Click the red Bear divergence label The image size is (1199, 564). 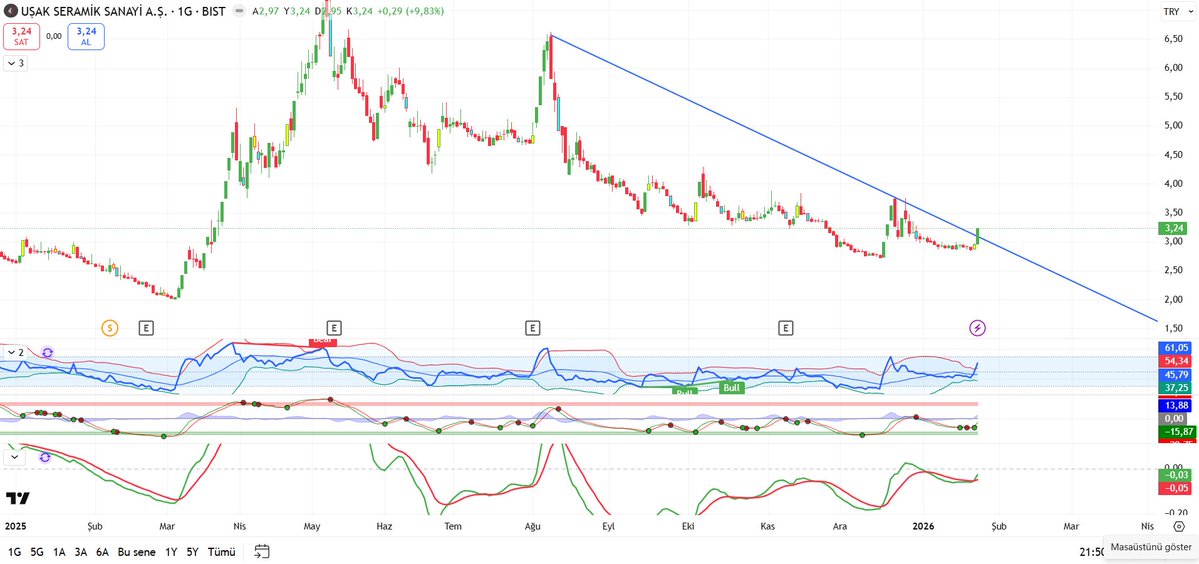pos(323,341)
